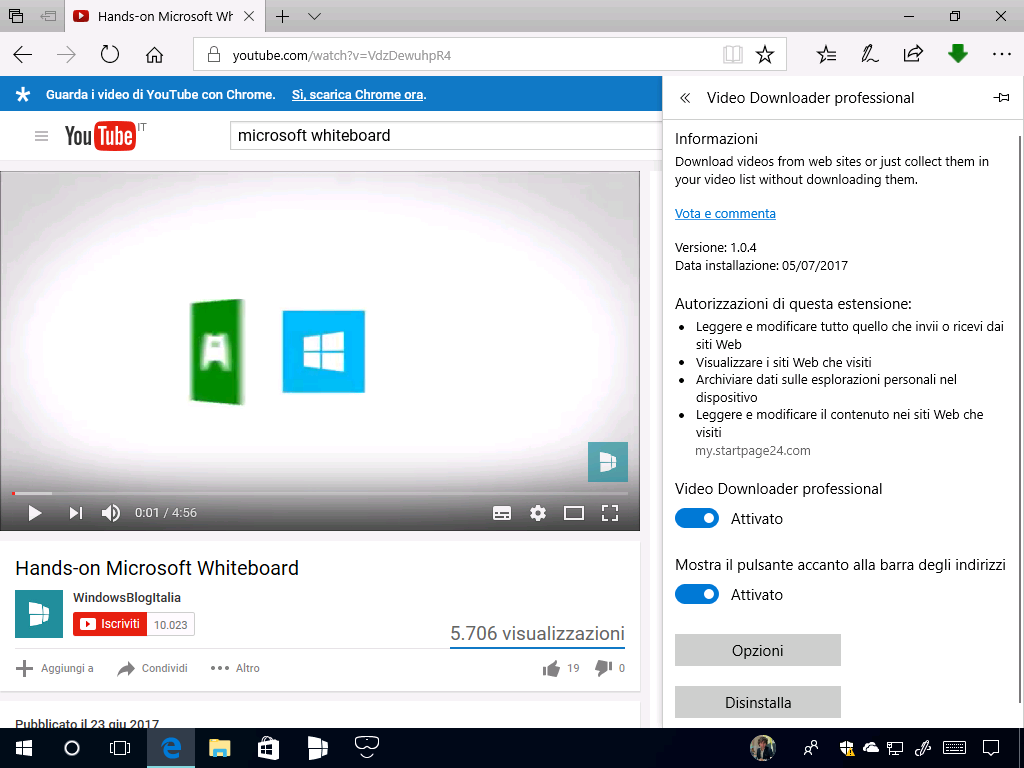Skip to next video
Image resolution: width=1024 pixels, height=768 pixels.
(x=76, y=513)
